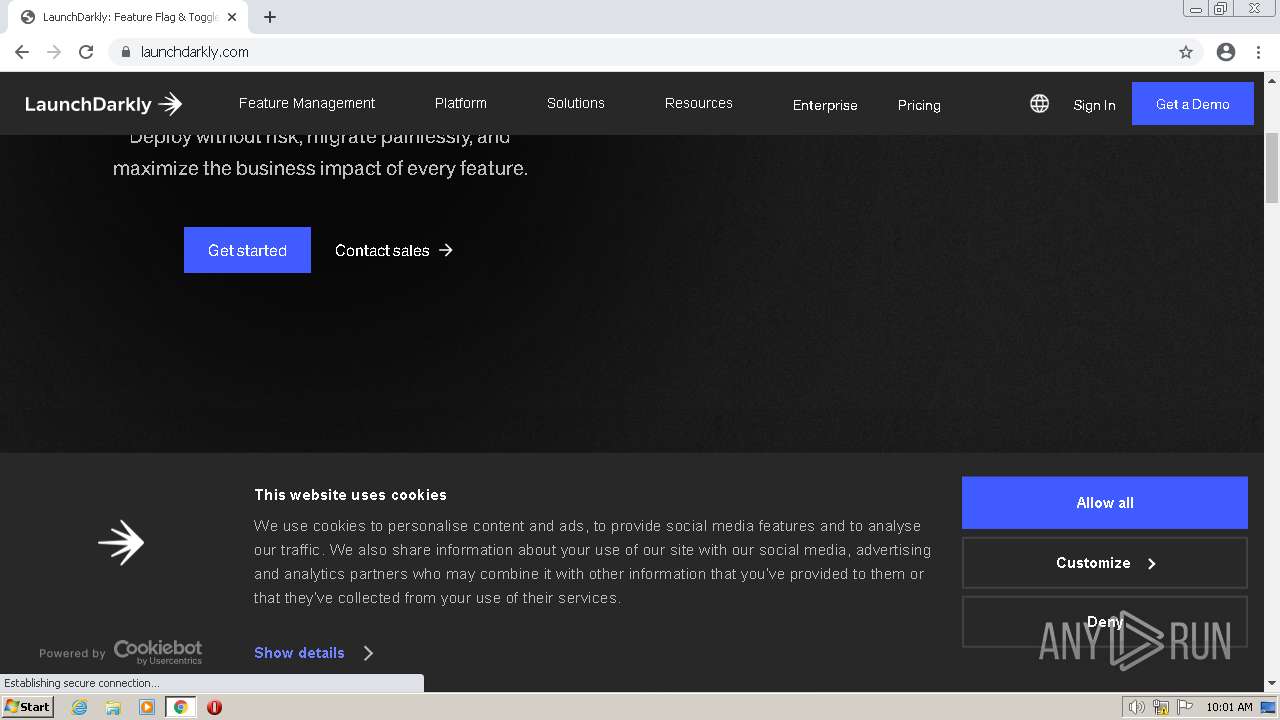Open the media player taskbar icon

(x=147, y=707)
